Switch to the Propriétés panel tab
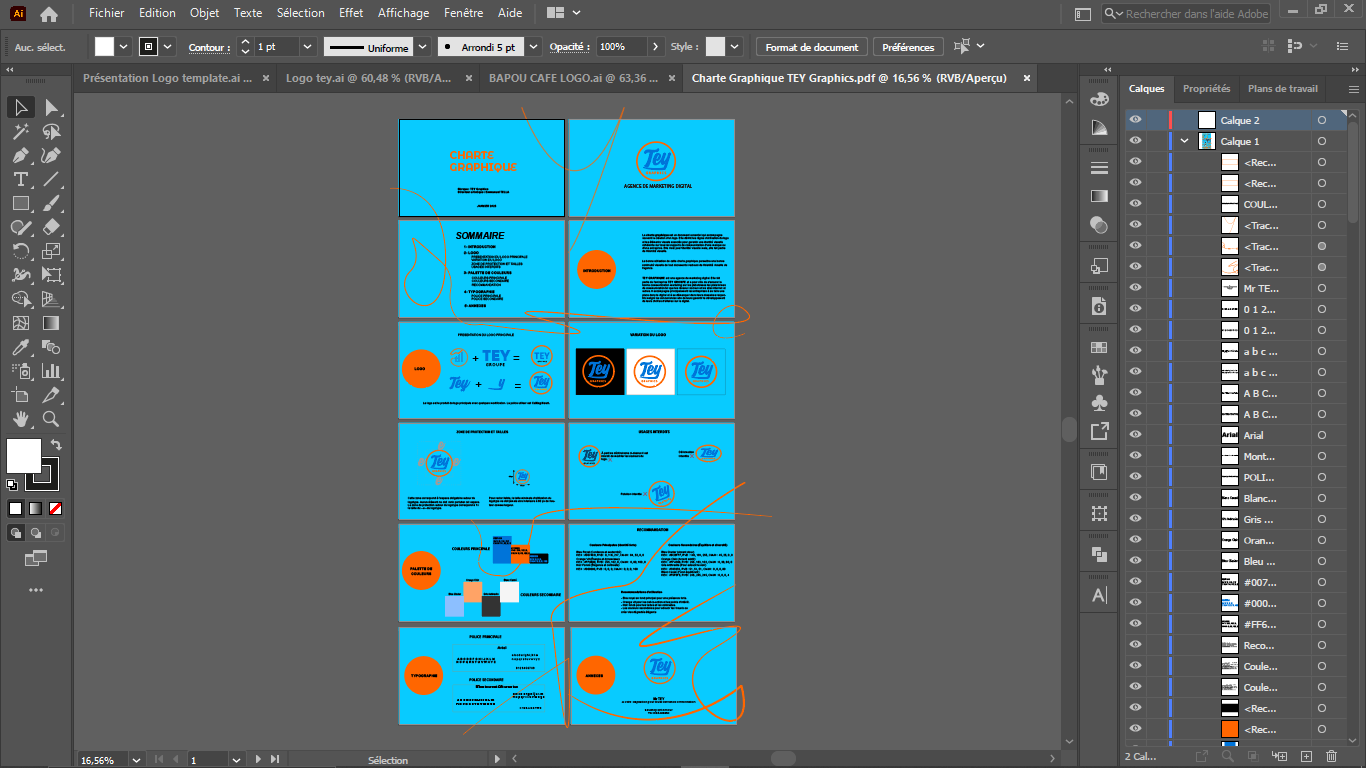This screenshot has width=1366, height=768. point(1206,88)
